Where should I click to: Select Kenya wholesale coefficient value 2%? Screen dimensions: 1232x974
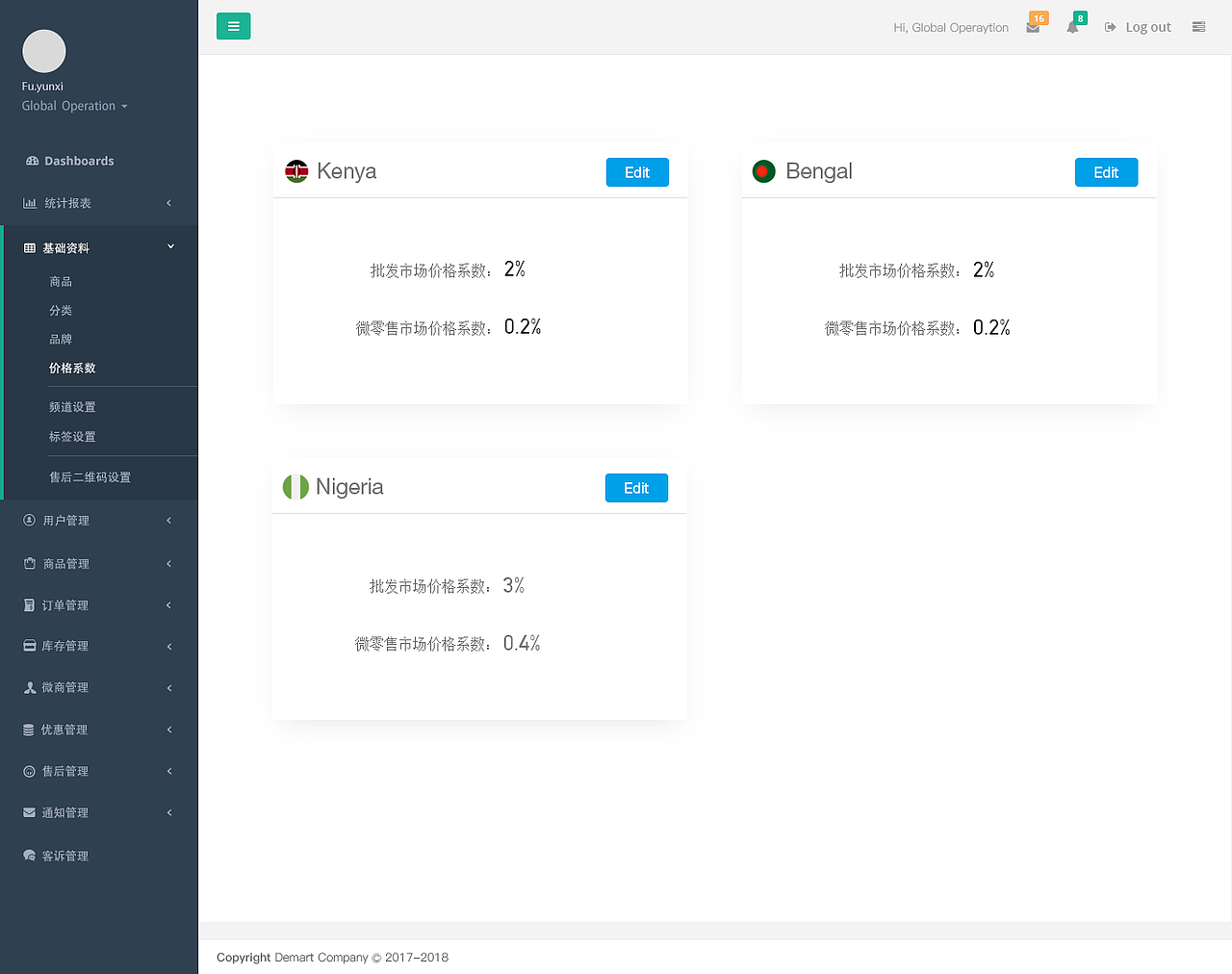(x=515, y=269)
